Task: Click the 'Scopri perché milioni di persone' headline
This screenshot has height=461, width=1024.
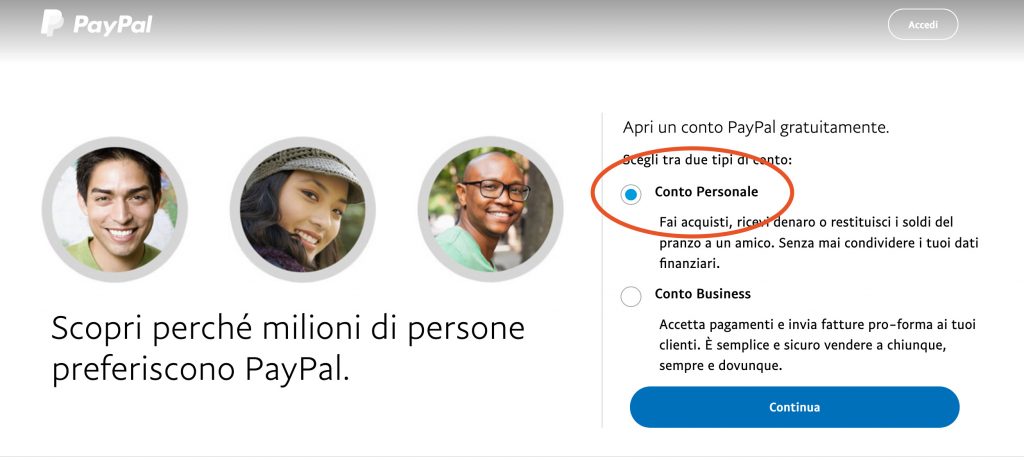Action: click(288, 328)
